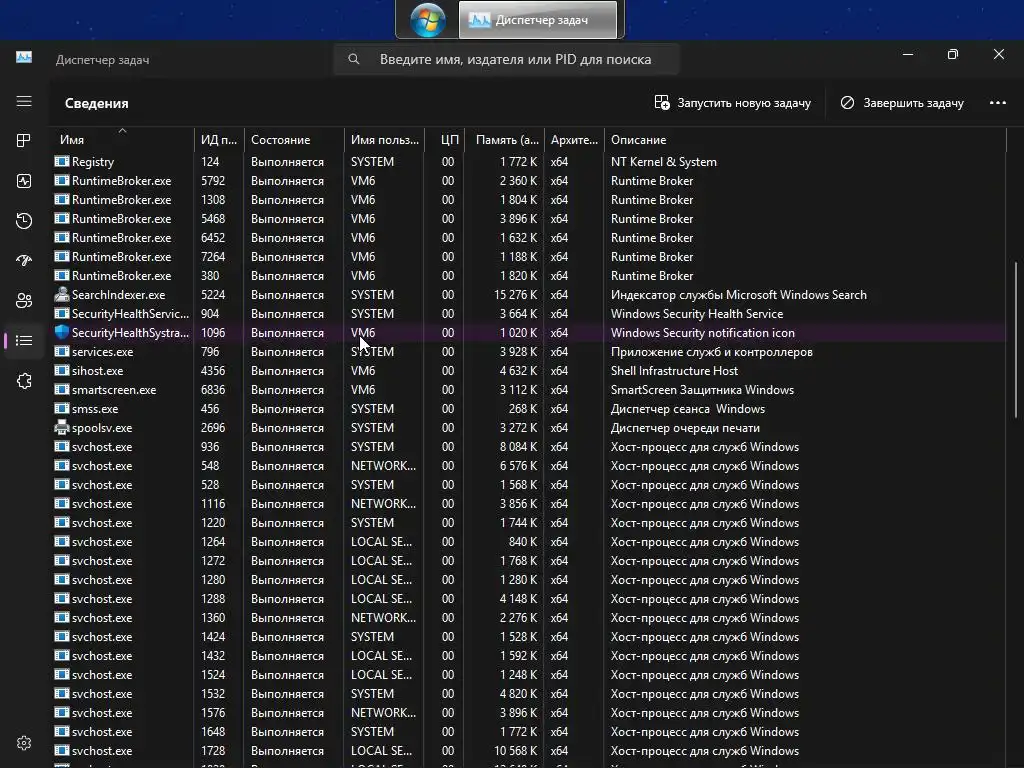
Task: Select the smartscreen.exe row
Action: pos(529,389)
